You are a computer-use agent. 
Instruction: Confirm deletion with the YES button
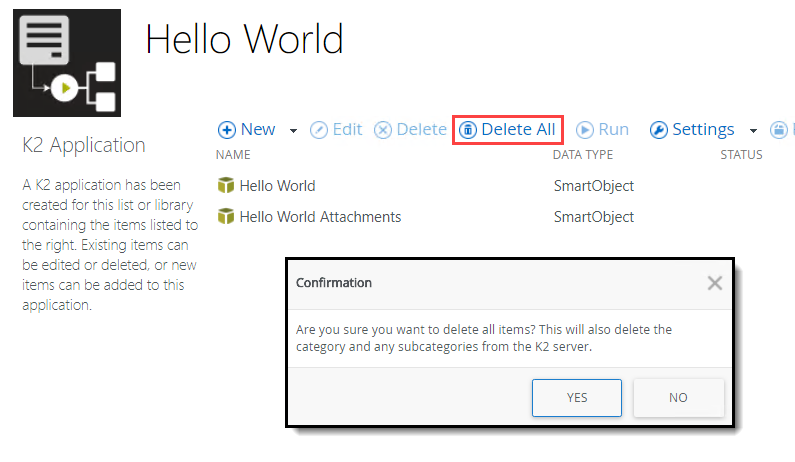click(577, 397)
